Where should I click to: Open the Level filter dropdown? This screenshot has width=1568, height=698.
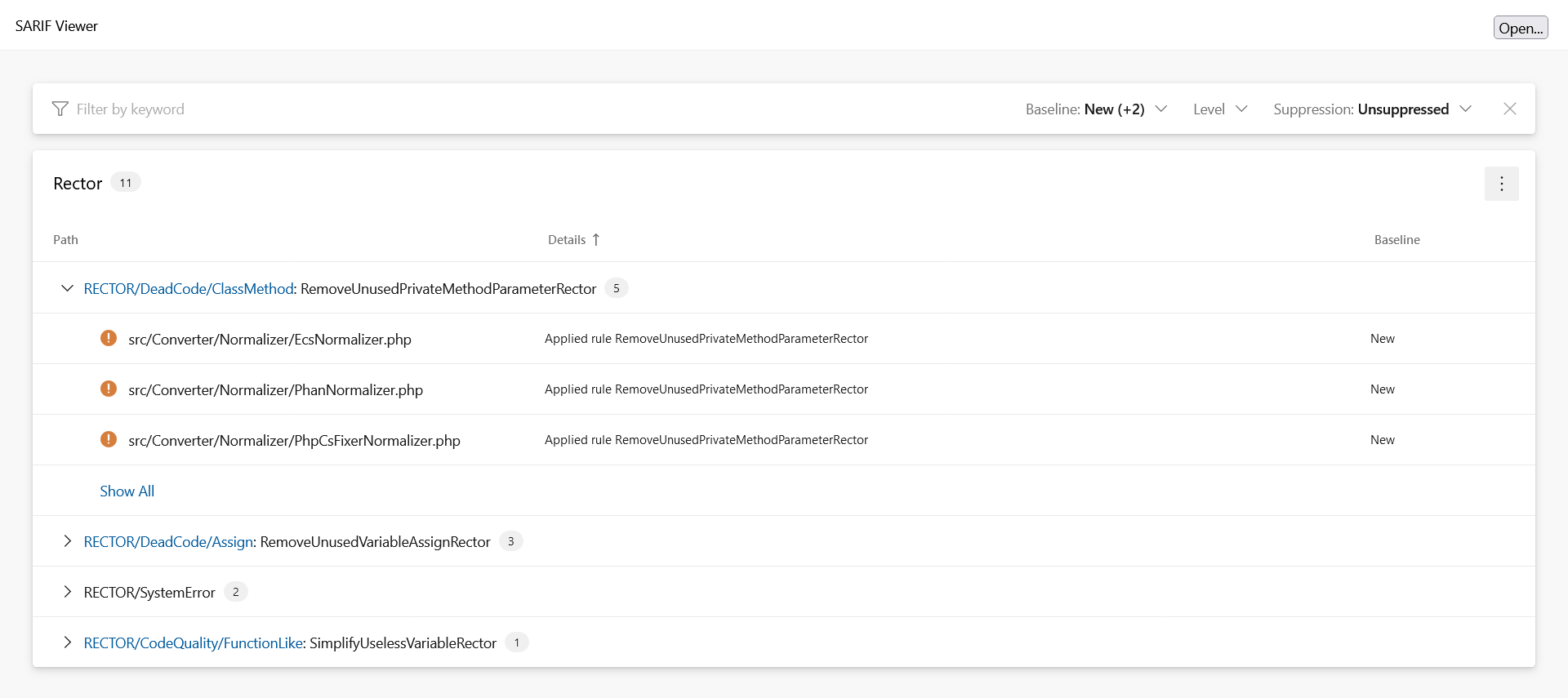click(x=1220, y=109)
